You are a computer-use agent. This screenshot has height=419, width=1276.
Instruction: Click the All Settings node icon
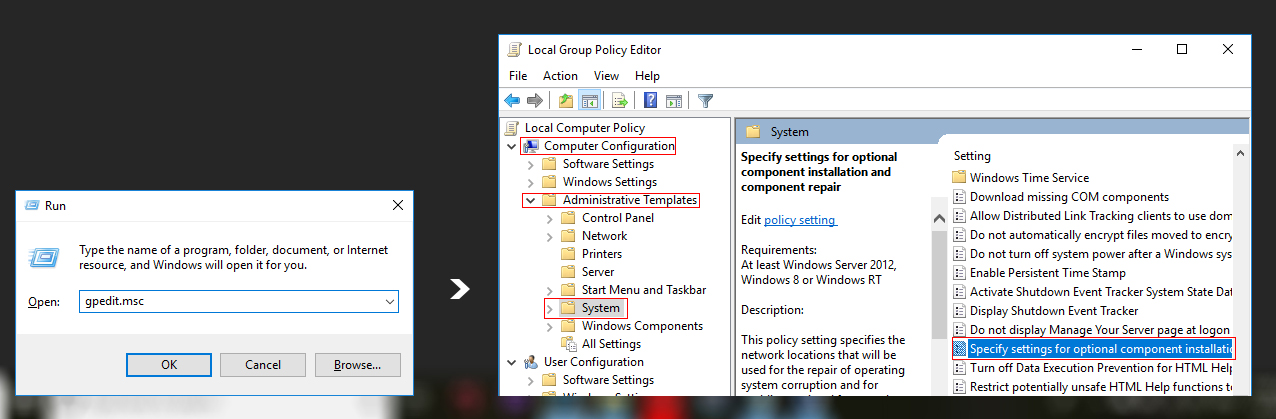[568, 344]
